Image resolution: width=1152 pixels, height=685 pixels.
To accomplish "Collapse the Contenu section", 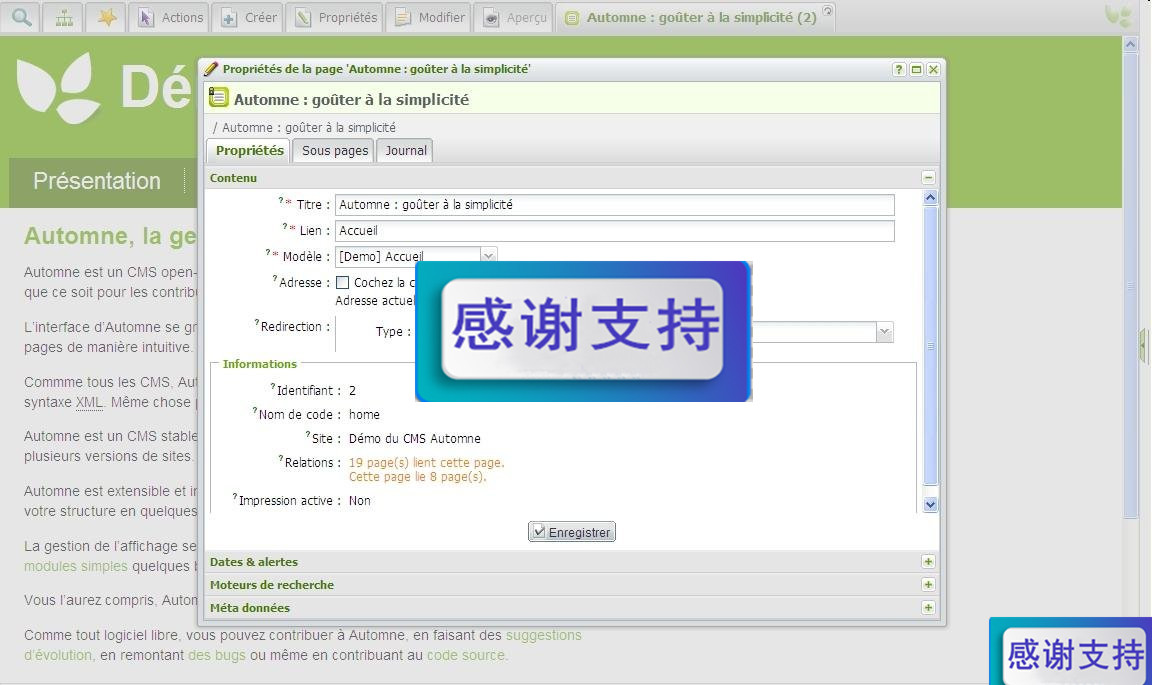I will click(x=928, y=178).
